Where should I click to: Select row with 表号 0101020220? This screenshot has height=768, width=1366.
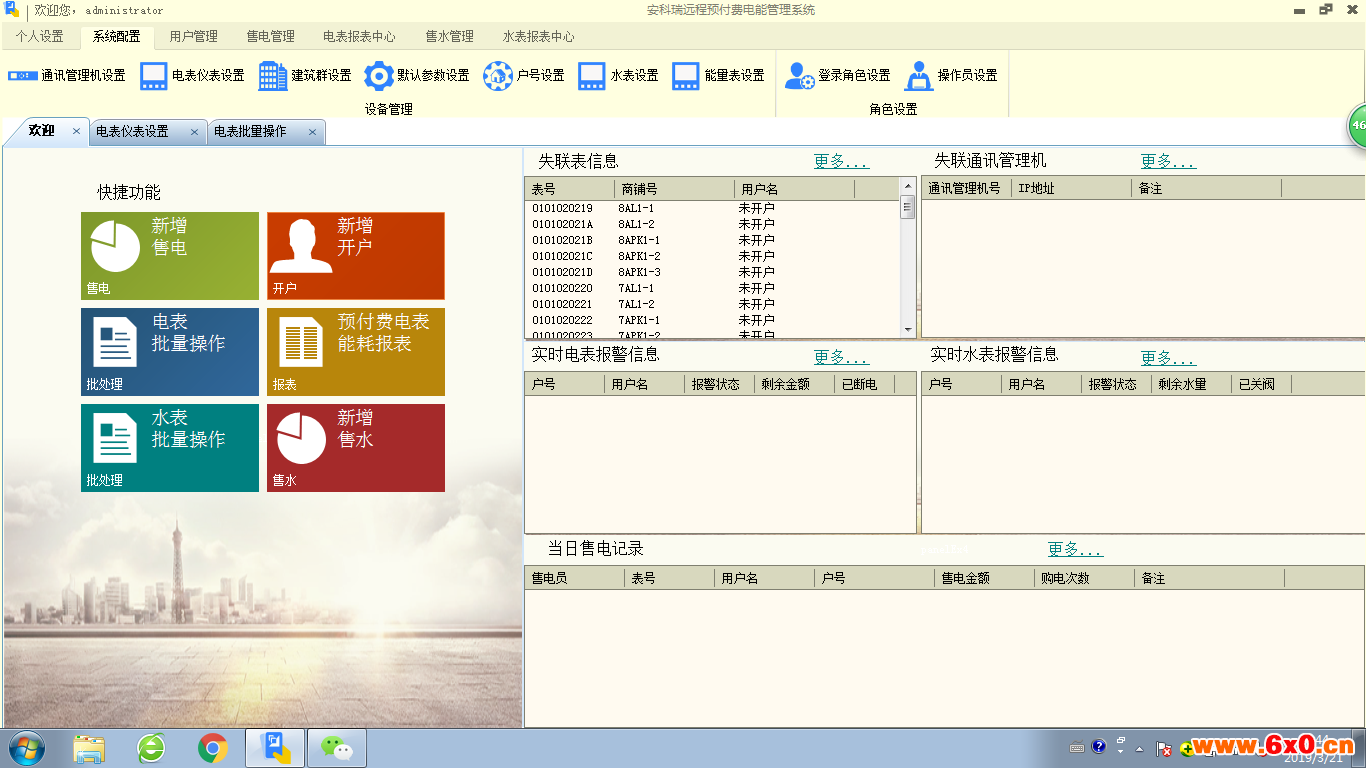pos(713,288)
